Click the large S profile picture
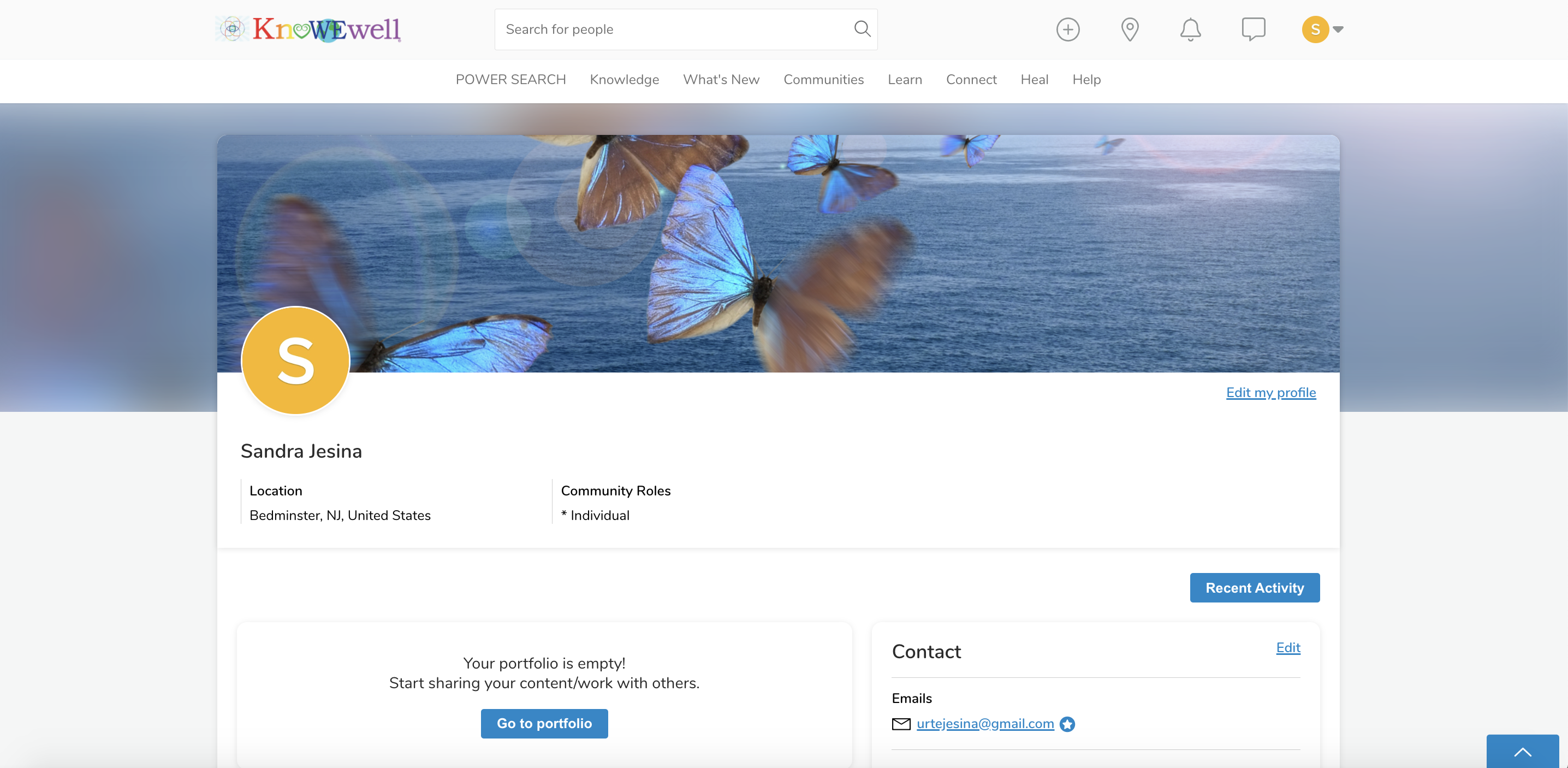Screen dimensions: 1568x768 tap(296, 361)
